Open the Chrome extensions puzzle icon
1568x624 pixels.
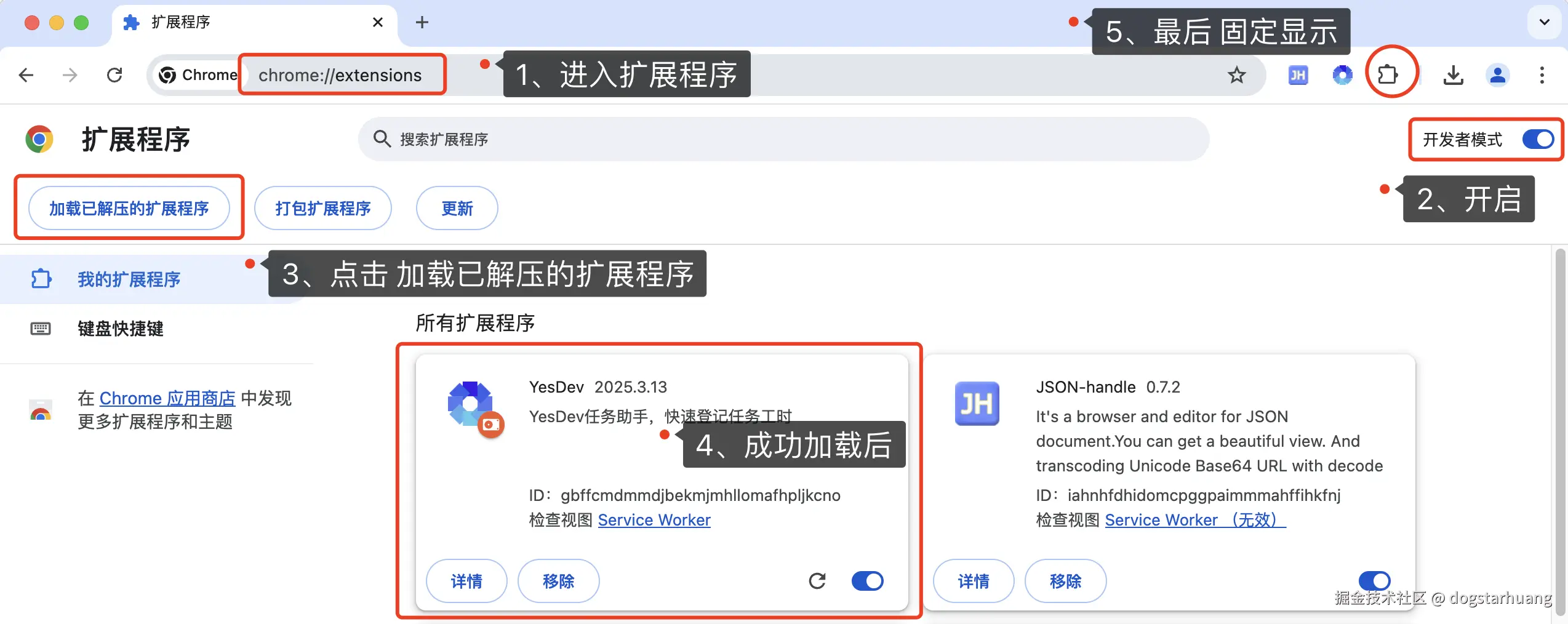coord(1391,74)
